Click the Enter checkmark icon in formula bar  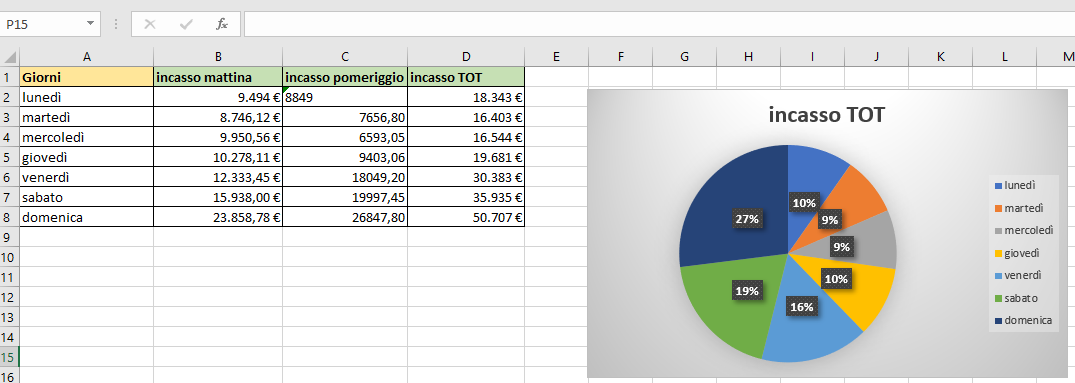(x=186, y=24)
